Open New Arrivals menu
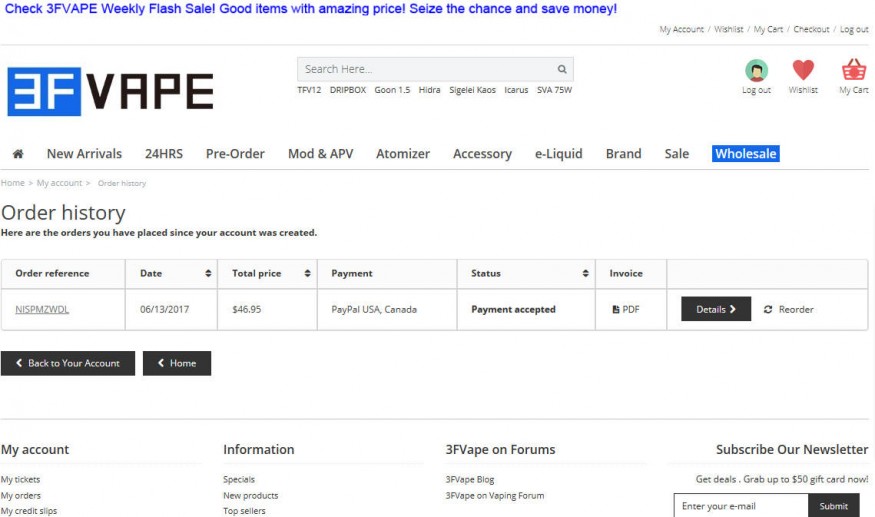Image resolution: width=875 pixels, height=517 pixels. 84,154
